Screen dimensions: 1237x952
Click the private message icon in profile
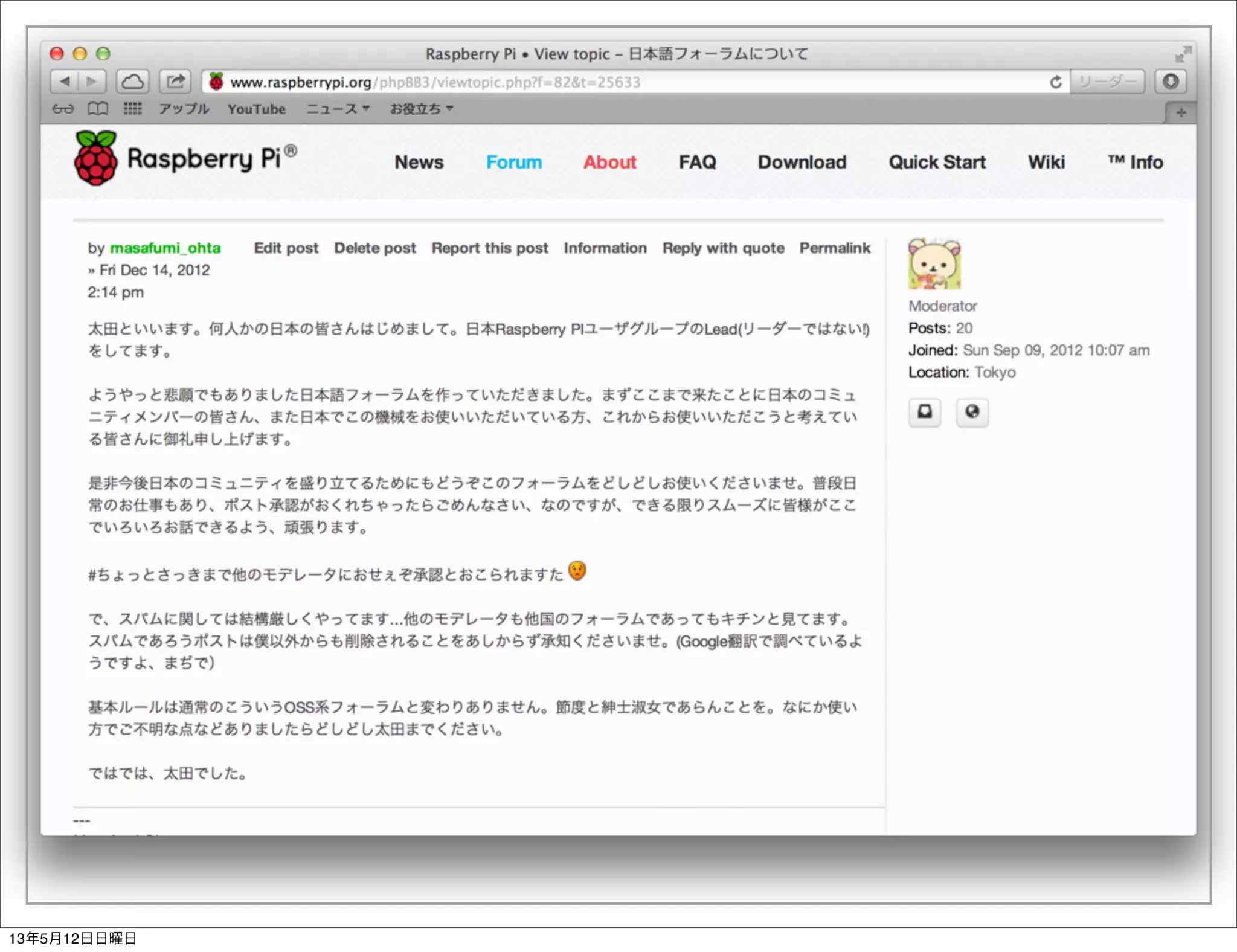point(925,413)
